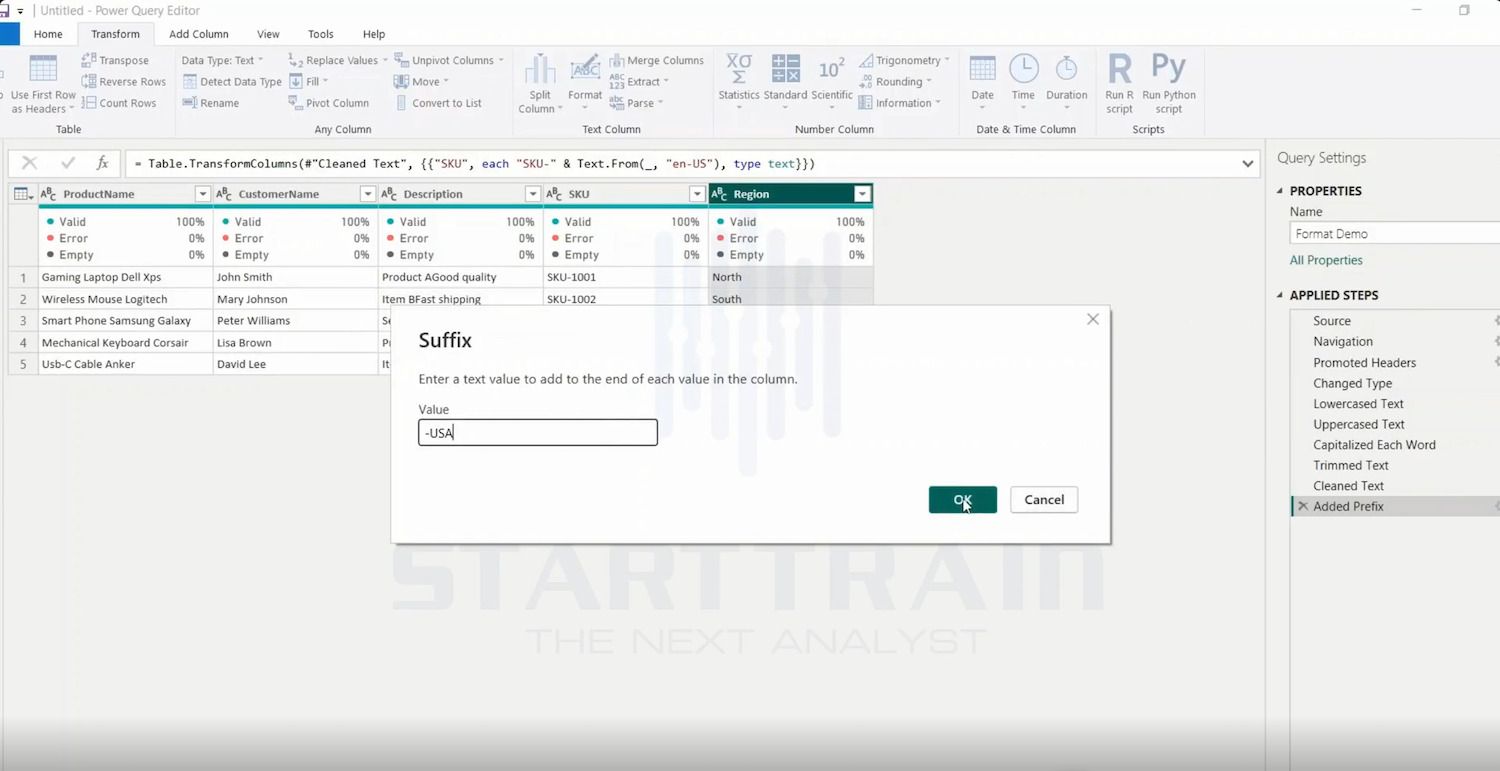
Task: Delete the Added Prefix step
Action: point(1302,507)
